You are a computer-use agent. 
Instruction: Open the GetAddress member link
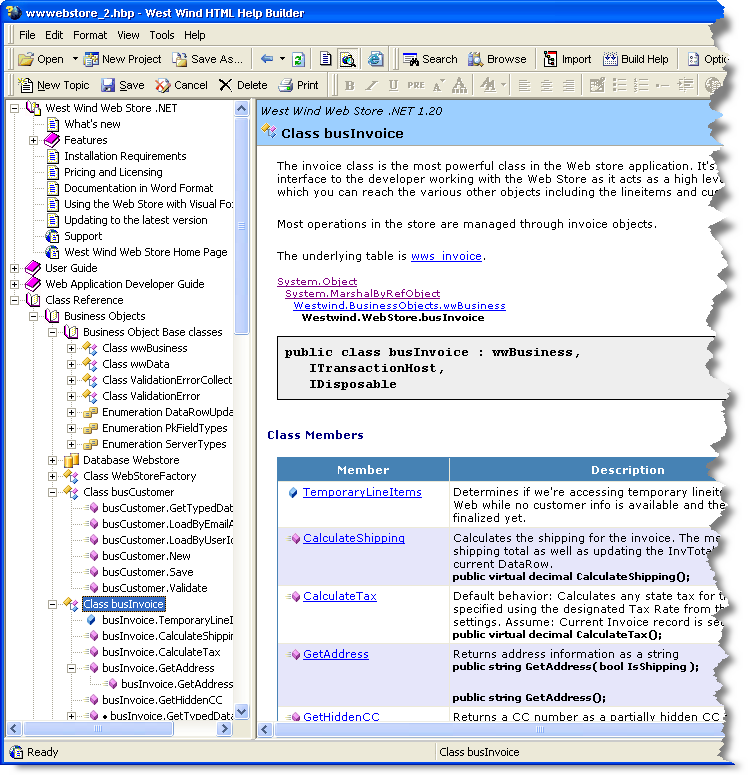(336, 654)
